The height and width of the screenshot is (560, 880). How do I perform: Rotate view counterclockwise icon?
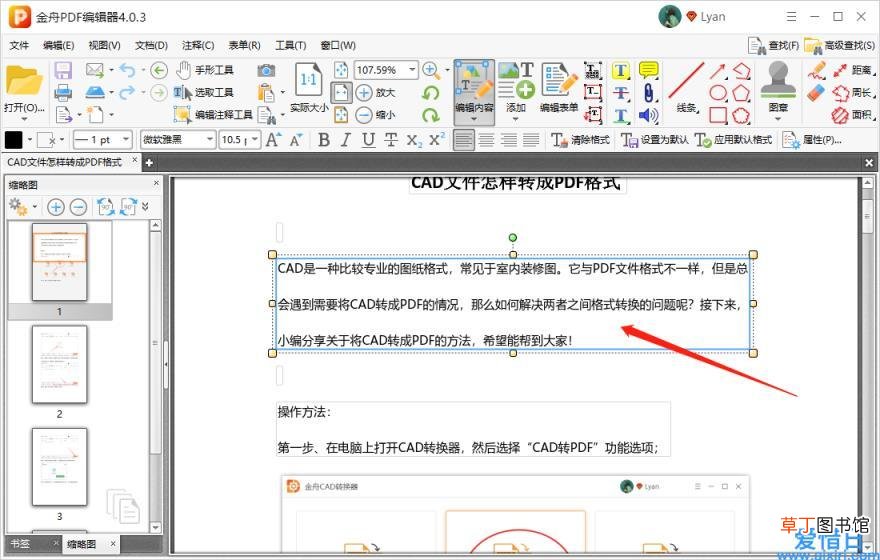coord(430,93)
